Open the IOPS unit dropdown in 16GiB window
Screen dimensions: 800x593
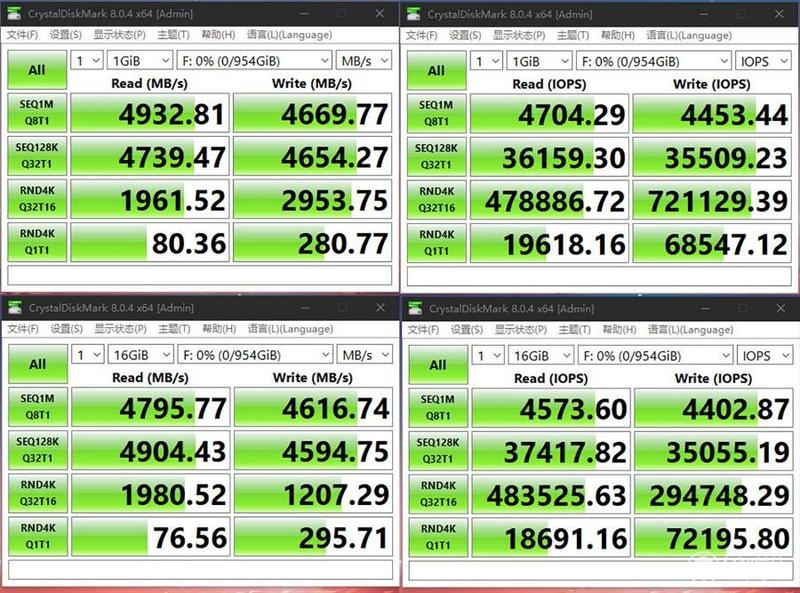tap(765, 356)
